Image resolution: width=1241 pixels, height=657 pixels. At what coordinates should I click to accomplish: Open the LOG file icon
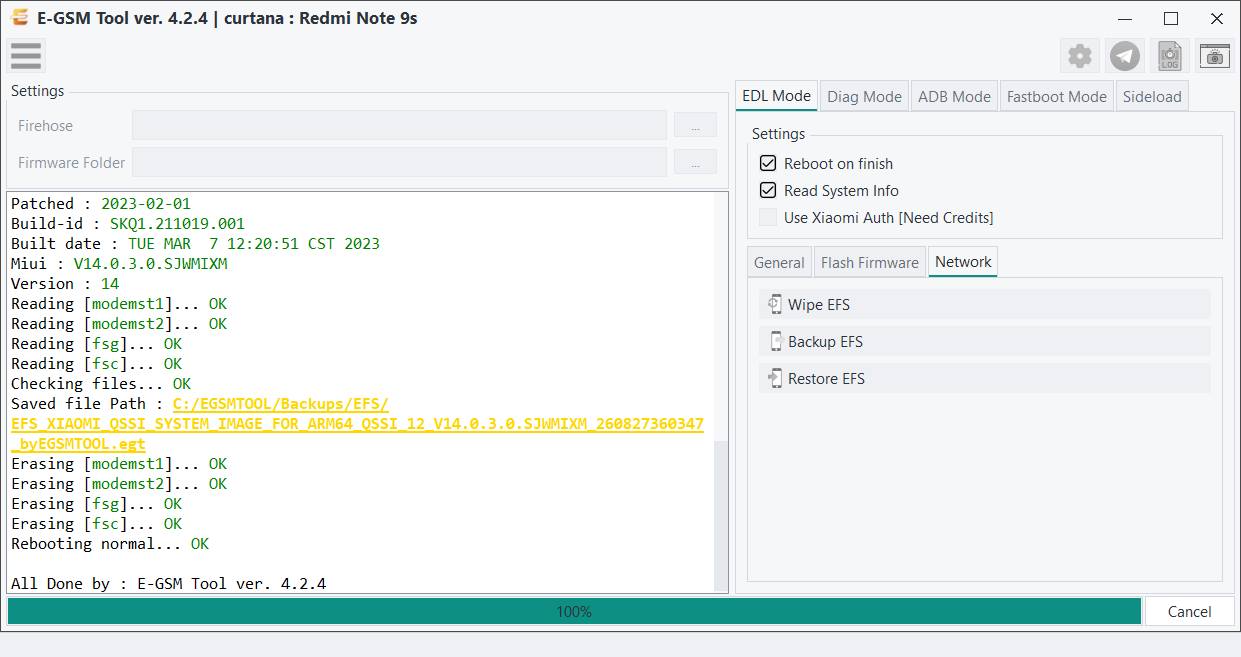pos(1170,56)
